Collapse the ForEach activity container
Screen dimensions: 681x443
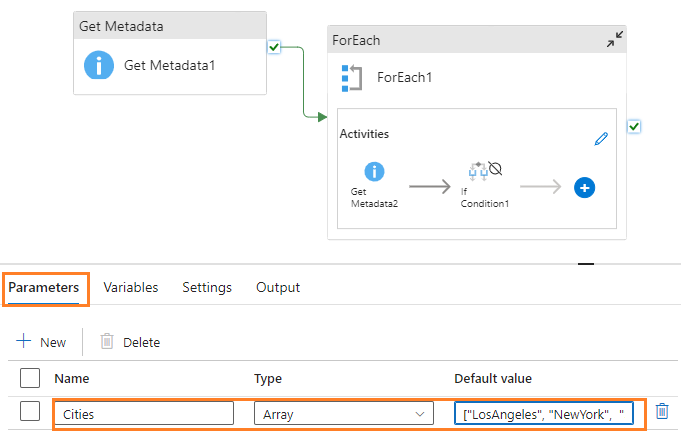(615, 40)
